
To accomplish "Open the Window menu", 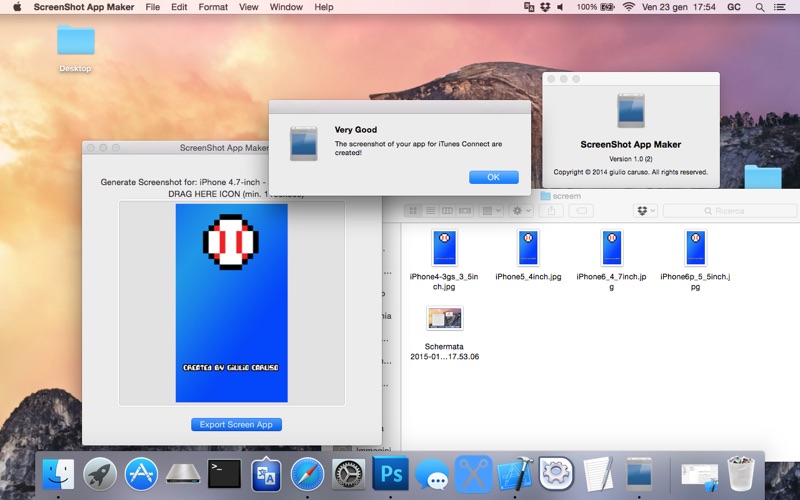I will click(x=286, y=7).
